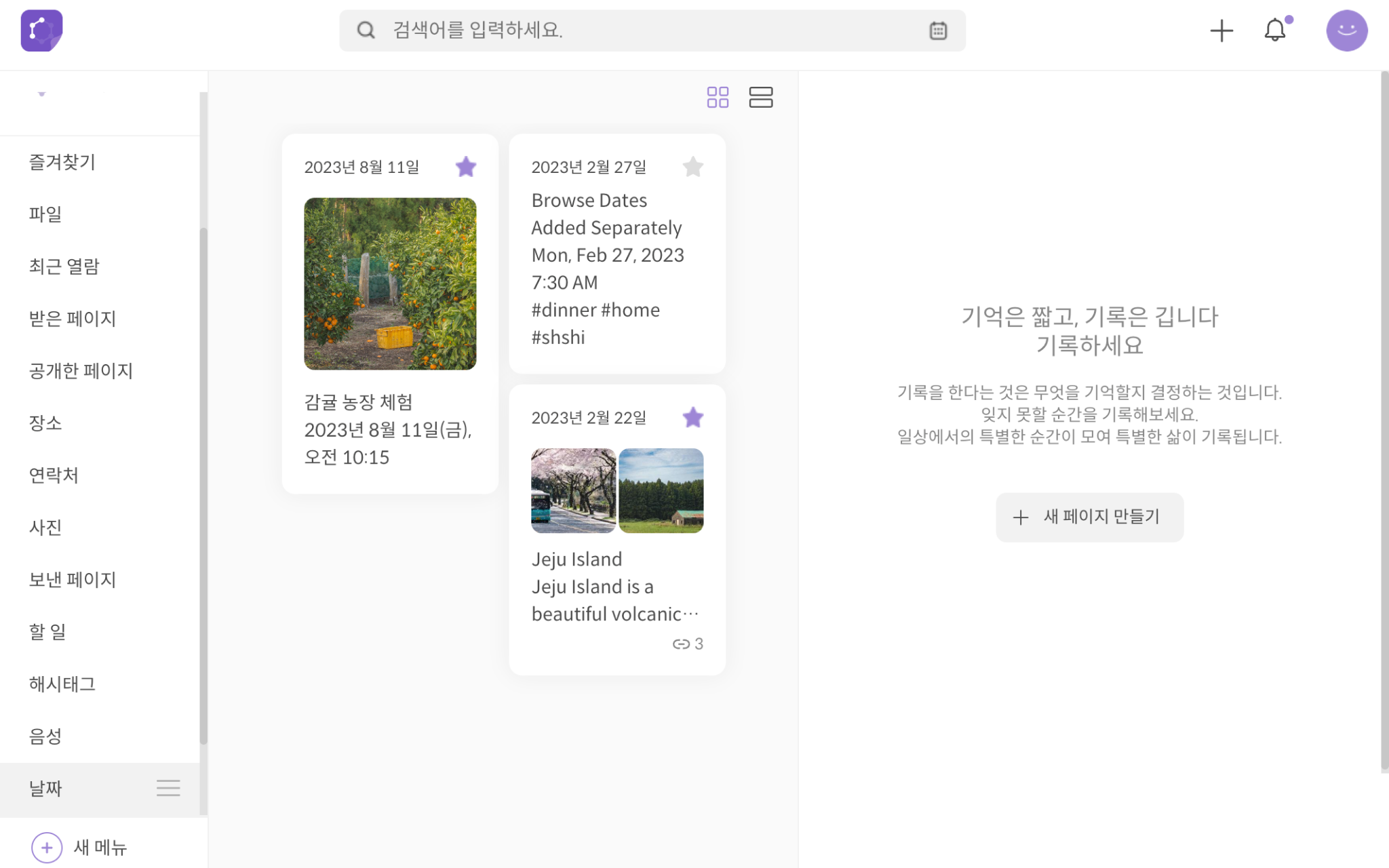Click the 2023년 8월 11일 date label
1389x868 pixels.
(361, 167)
